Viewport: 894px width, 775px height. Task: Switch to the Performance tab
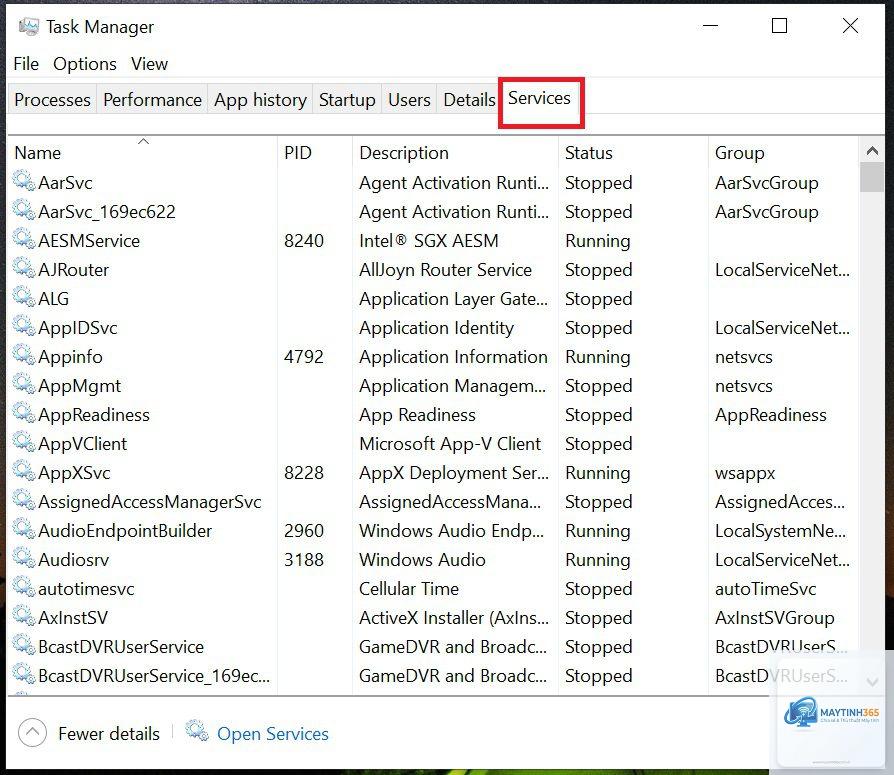152,100
